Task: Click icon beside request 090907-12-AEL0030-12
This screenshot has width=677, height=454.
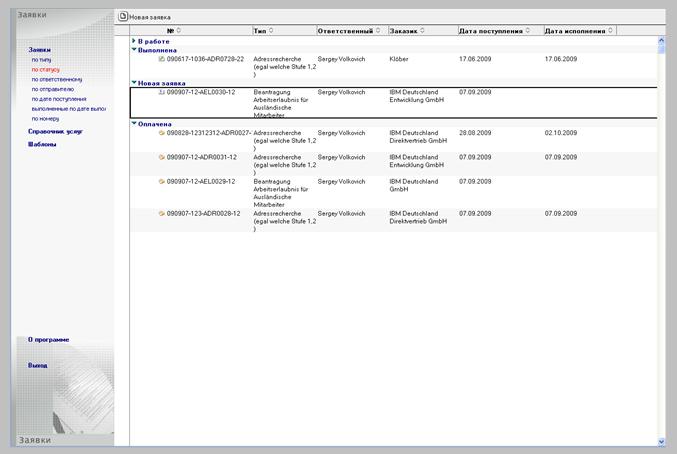Action: click(162, 92)
